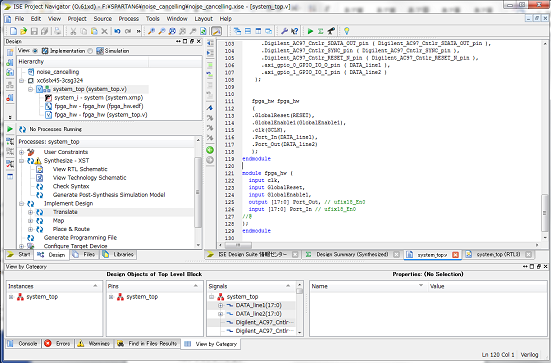Switch to the Libraries tab

(118, 254)
